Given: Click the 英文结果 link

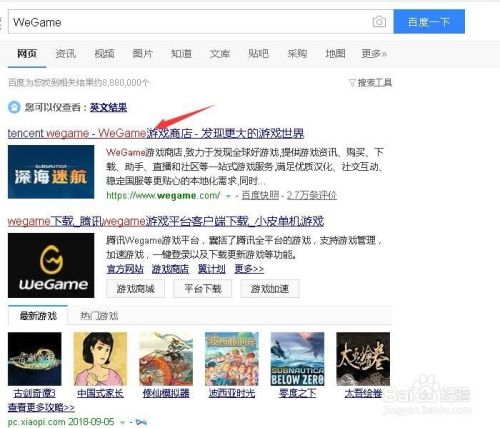Looking at the screenshot, I should click(108, 107).
